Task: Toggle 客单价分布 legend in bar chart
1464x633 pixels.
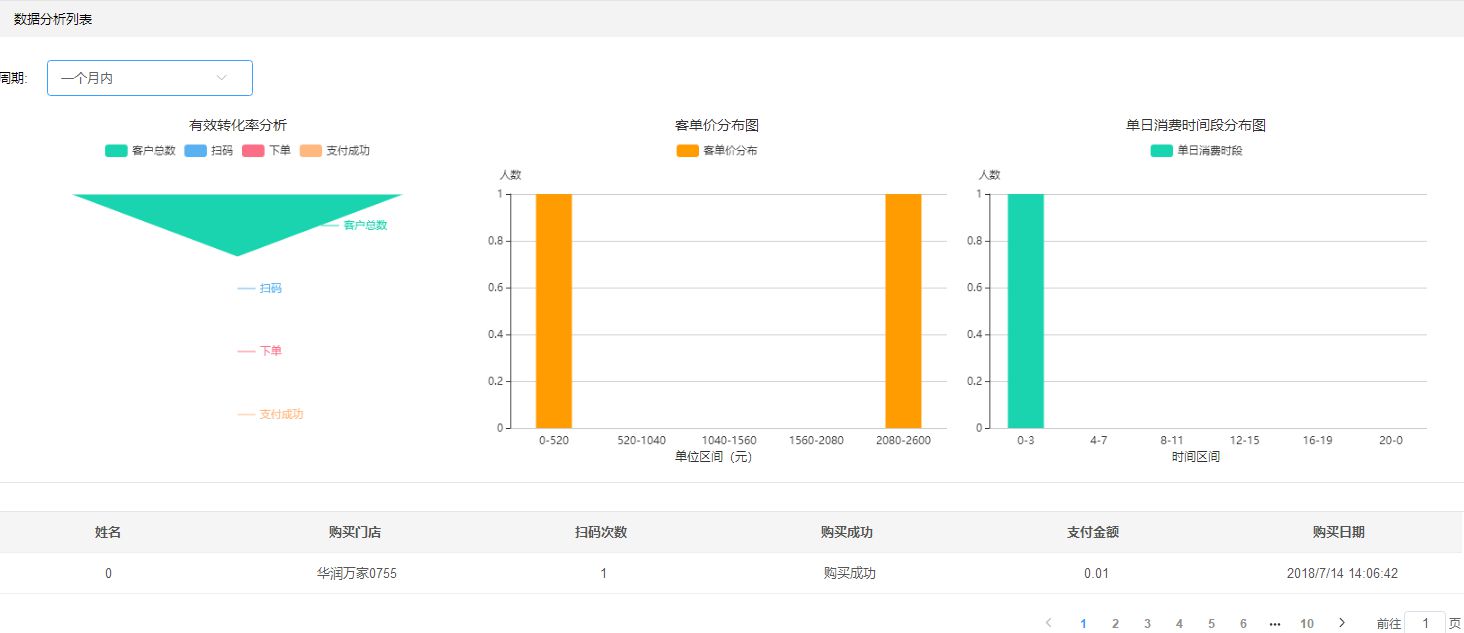Action: pos(717,151)
